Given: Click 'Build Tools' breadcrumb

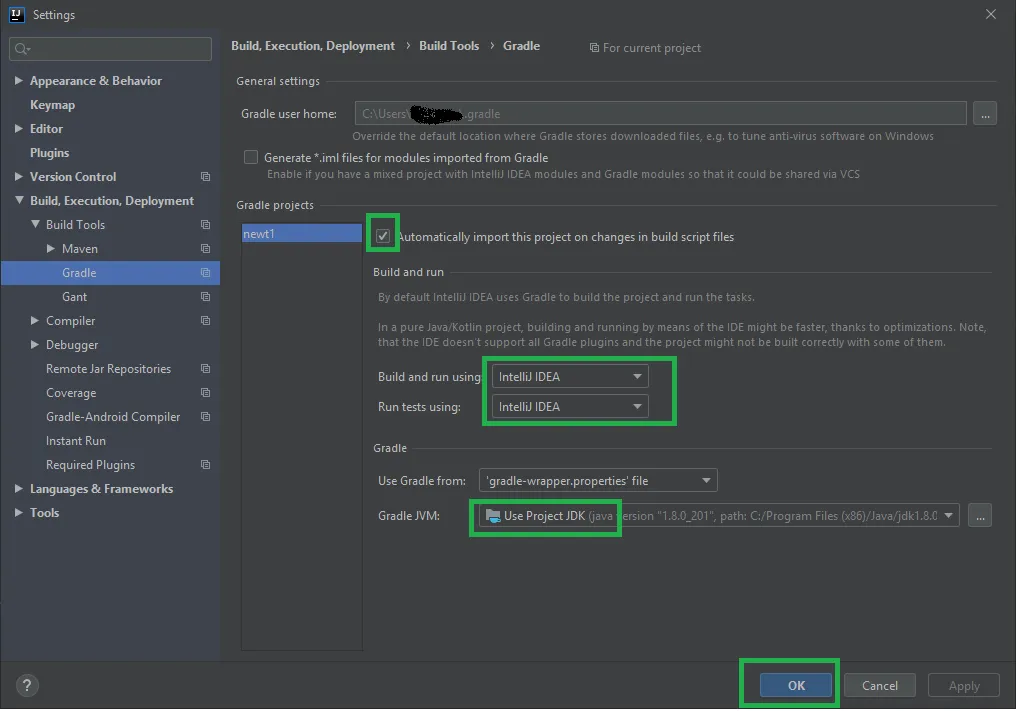Looking at the screenshot, I should [x=449, y=45].
